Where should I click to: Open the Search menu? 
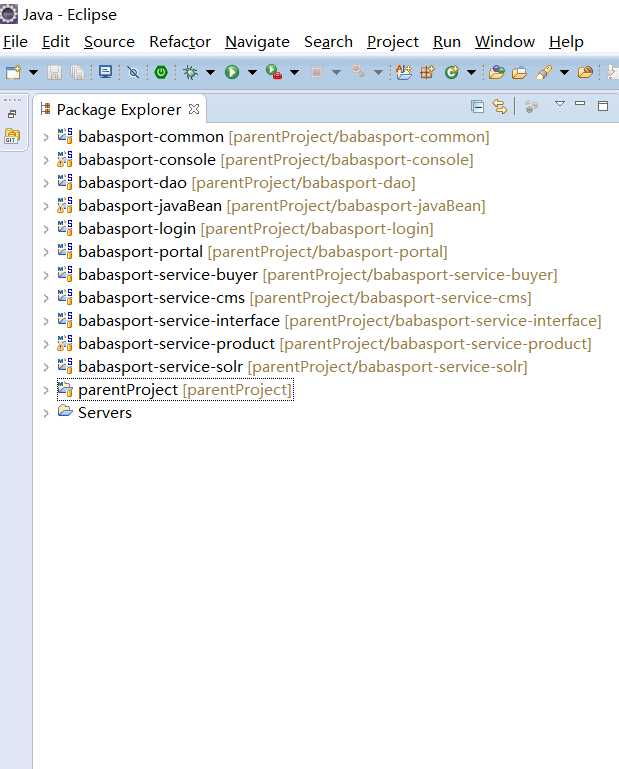click(x=328, y=42)
